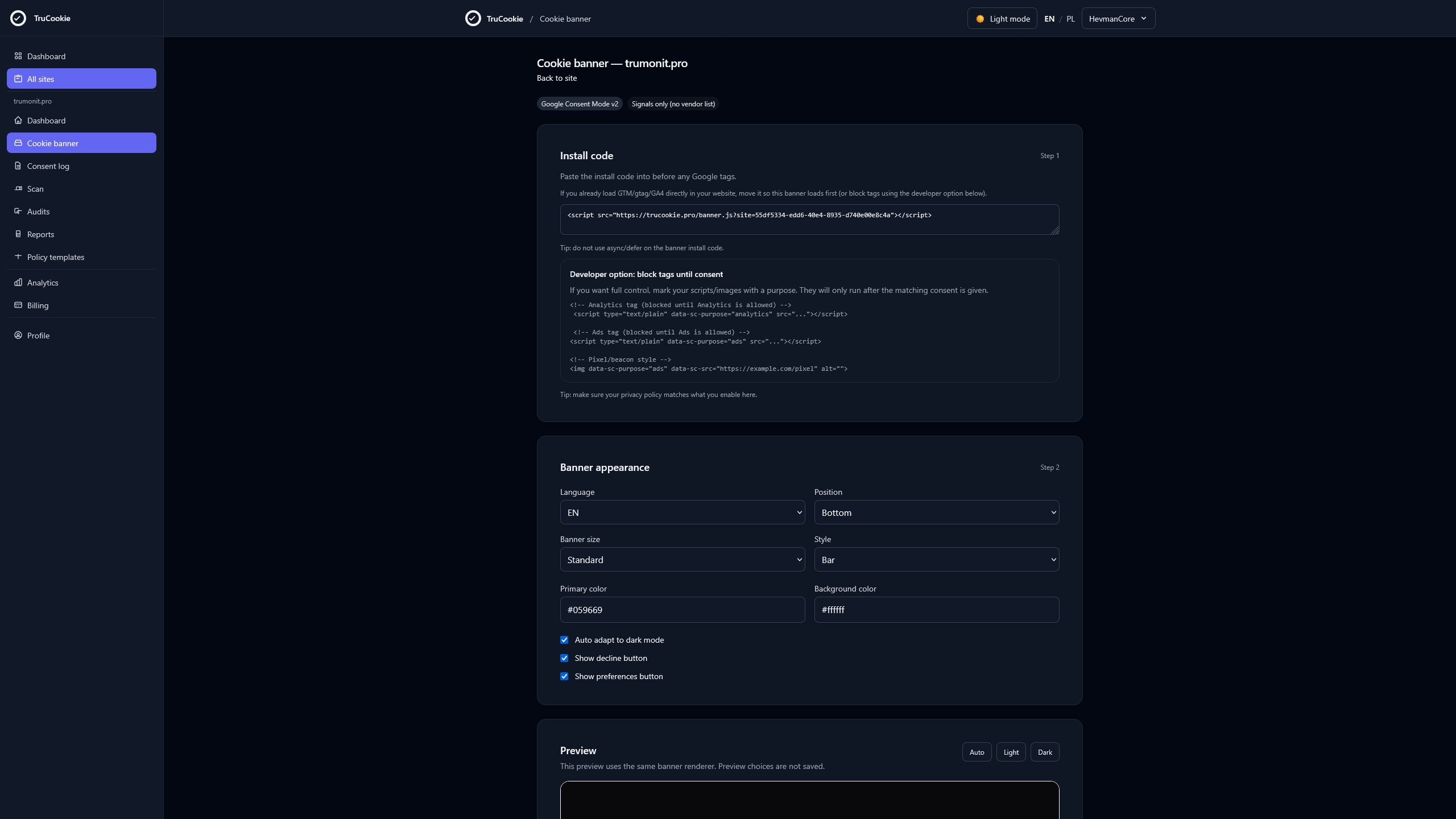Open the Analytics panel
The width and height of the screenshot is (1456, 819).
tap(43, 282)
